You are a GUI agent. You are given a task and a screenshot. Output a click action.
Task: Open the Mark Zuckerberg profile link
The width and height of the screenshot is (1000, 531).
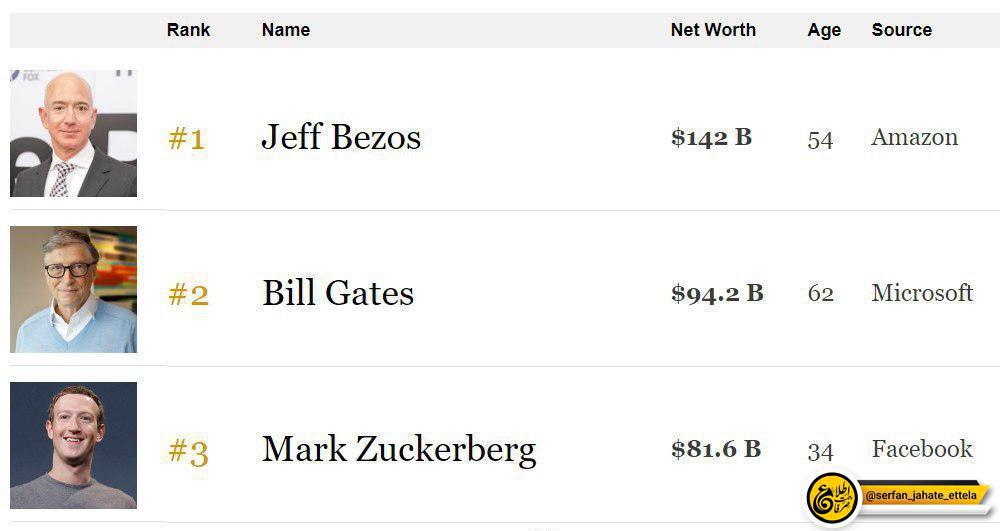[399, 450]
